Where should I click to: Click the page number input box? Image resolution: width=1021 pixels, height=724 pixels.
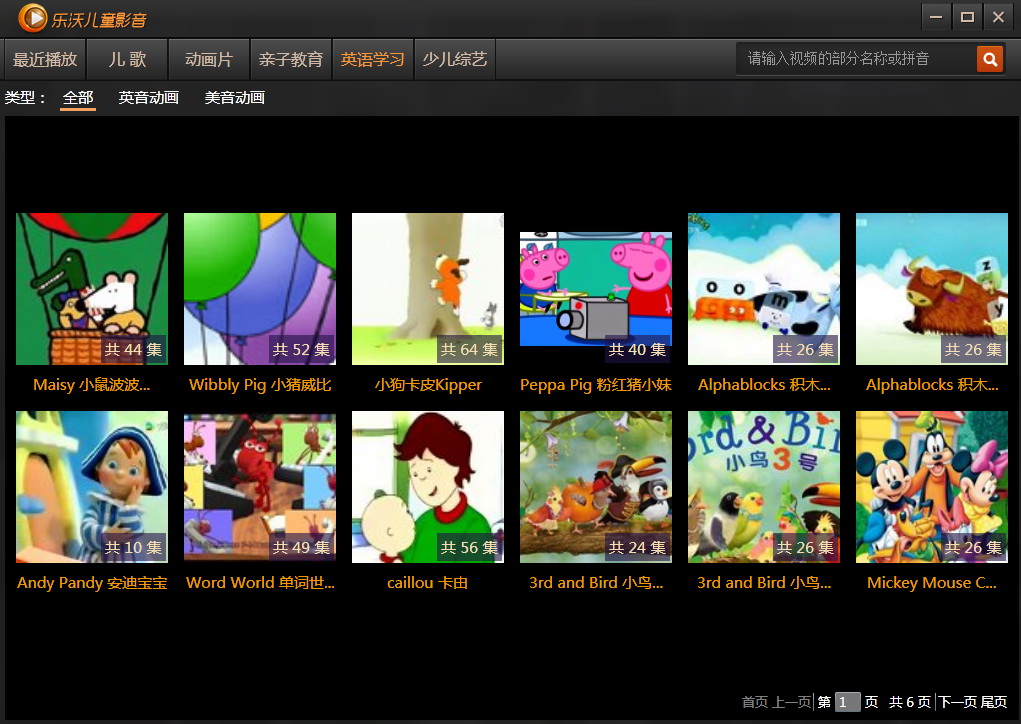click(x=847, y=702)
